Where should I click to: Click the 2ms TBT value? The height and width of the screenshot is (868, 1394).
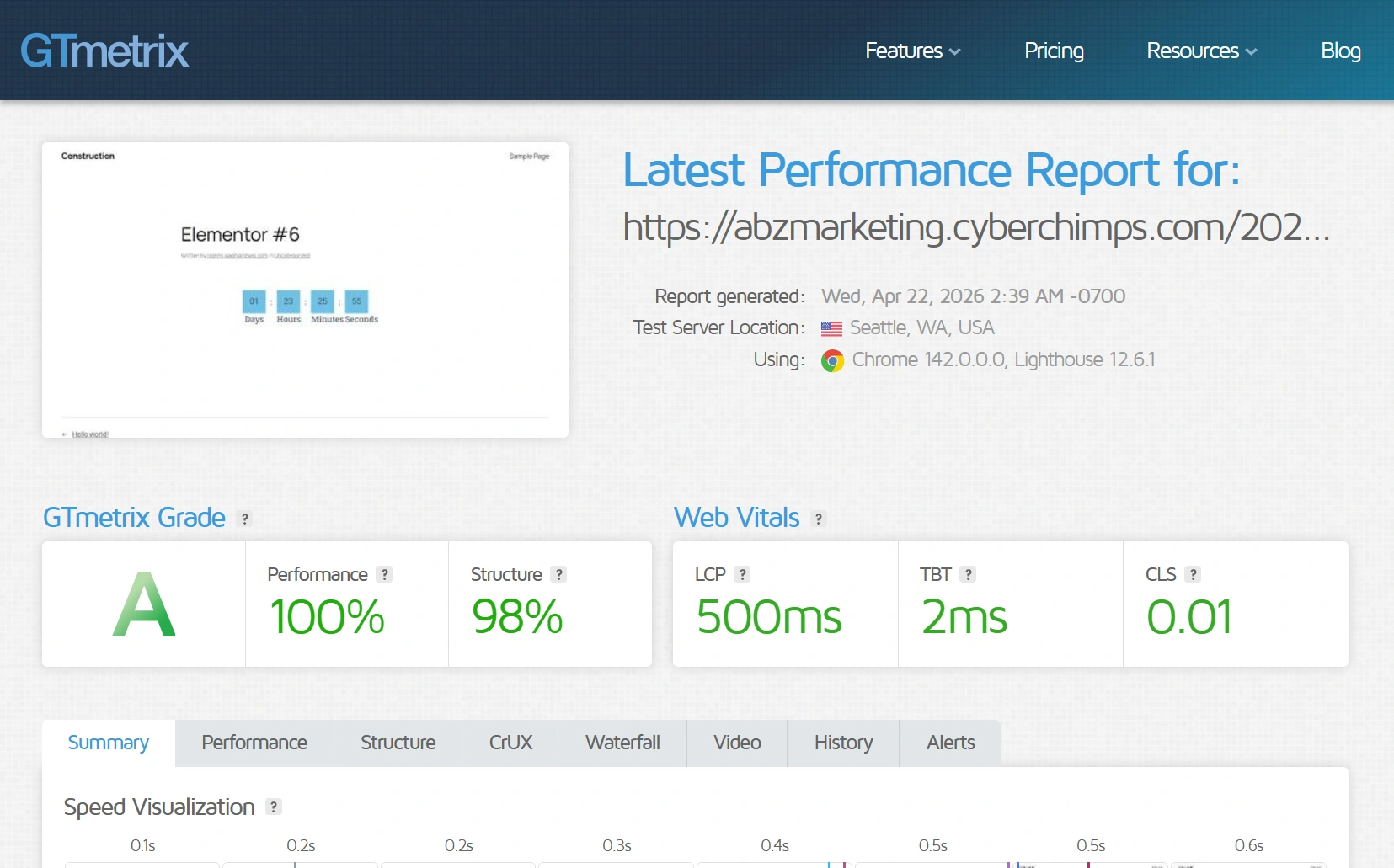point(964,617)
